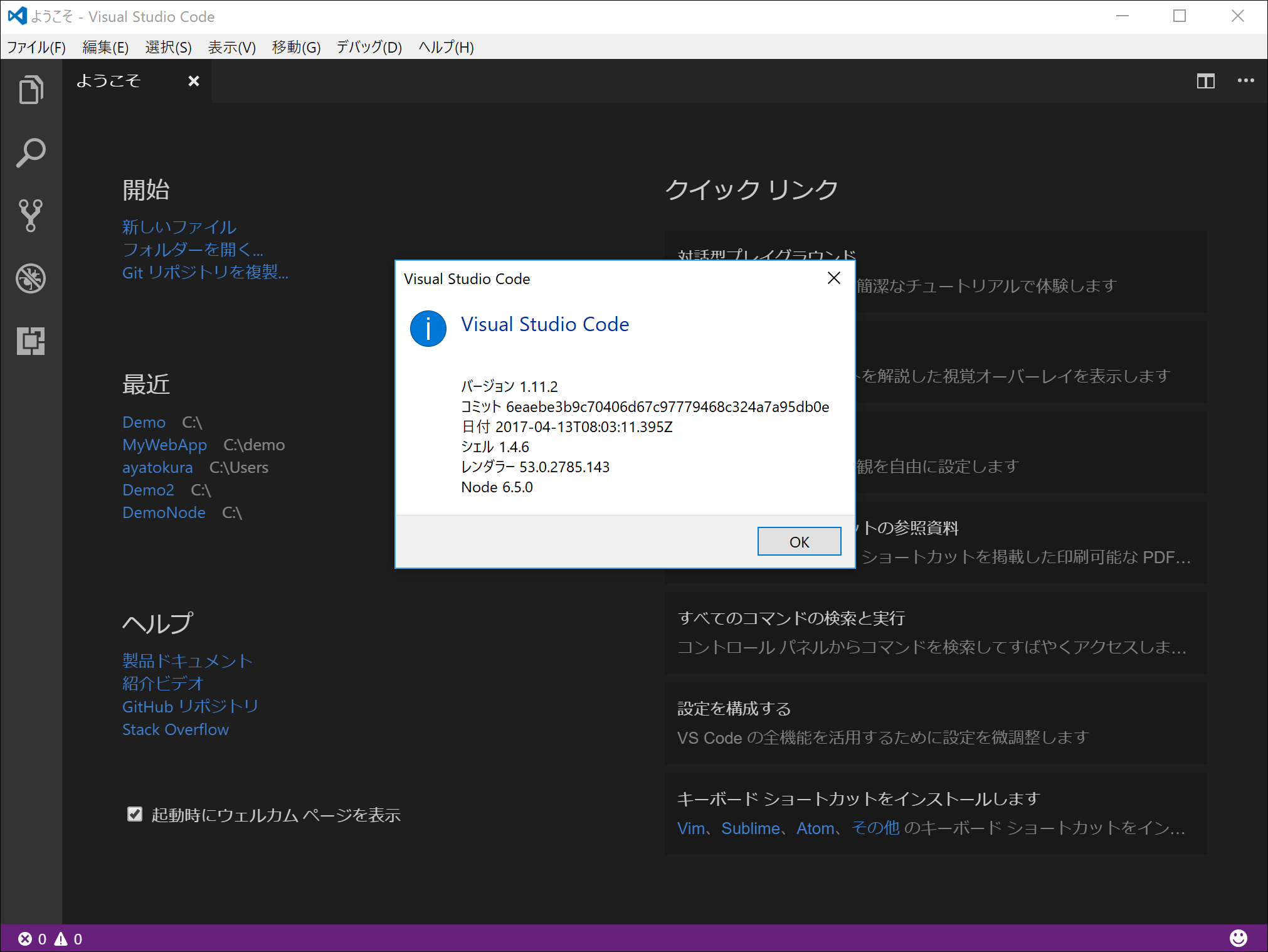Viewport: 1268px width, 952px height.
Task: Open the Extensions panel icon
Action: click(x=31, y=342)
